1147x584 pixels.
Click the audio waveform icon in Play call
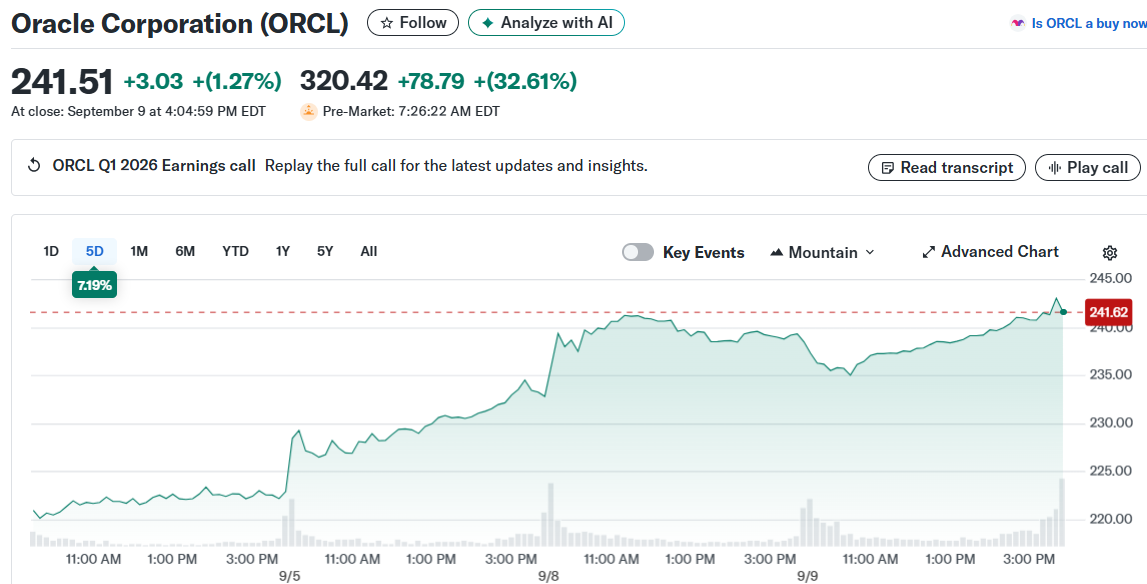tap(1054, 168)
